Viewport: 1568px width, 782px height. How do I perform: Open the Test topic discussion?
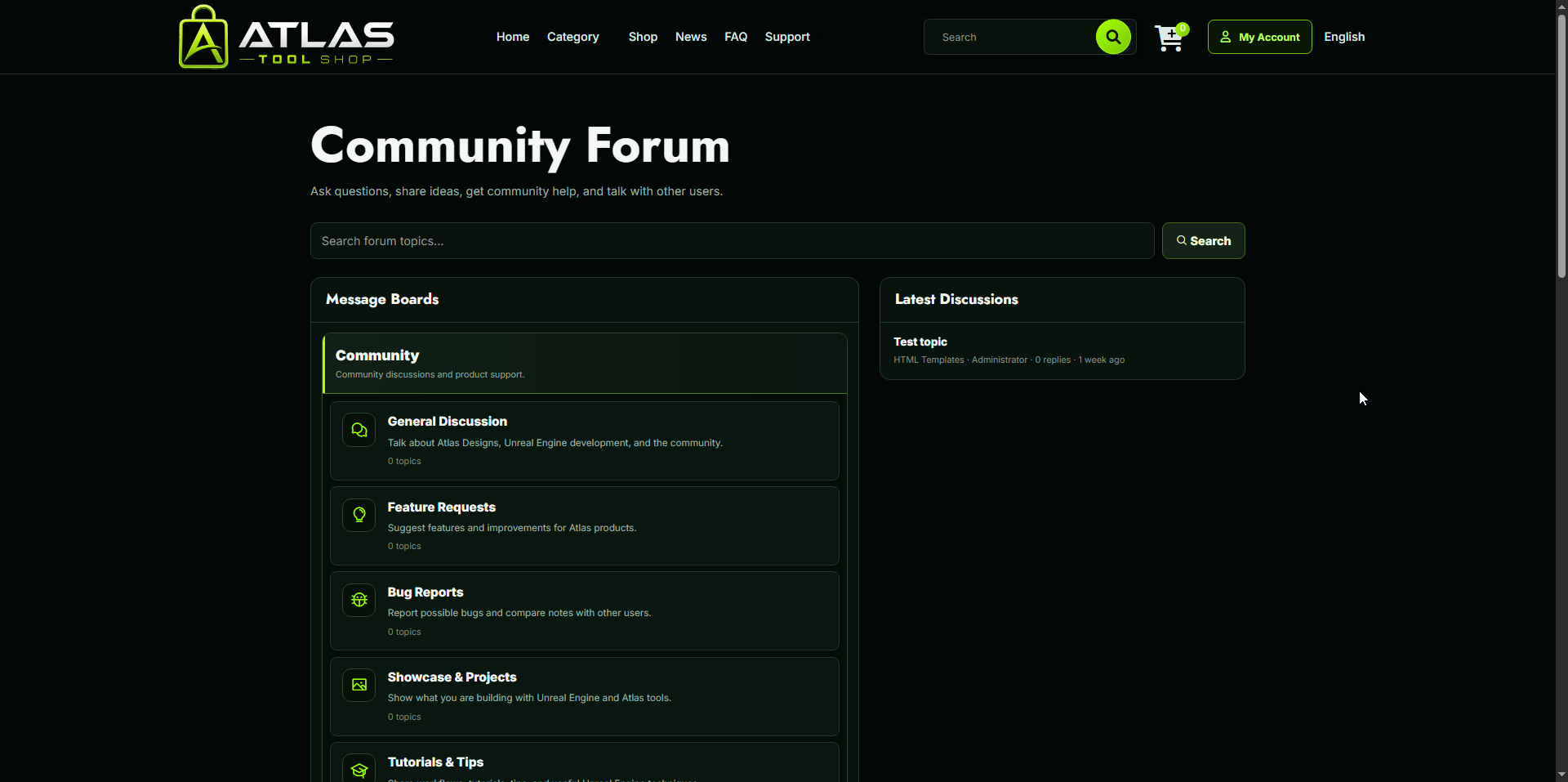pyautogui.click(x=920, y=342)
